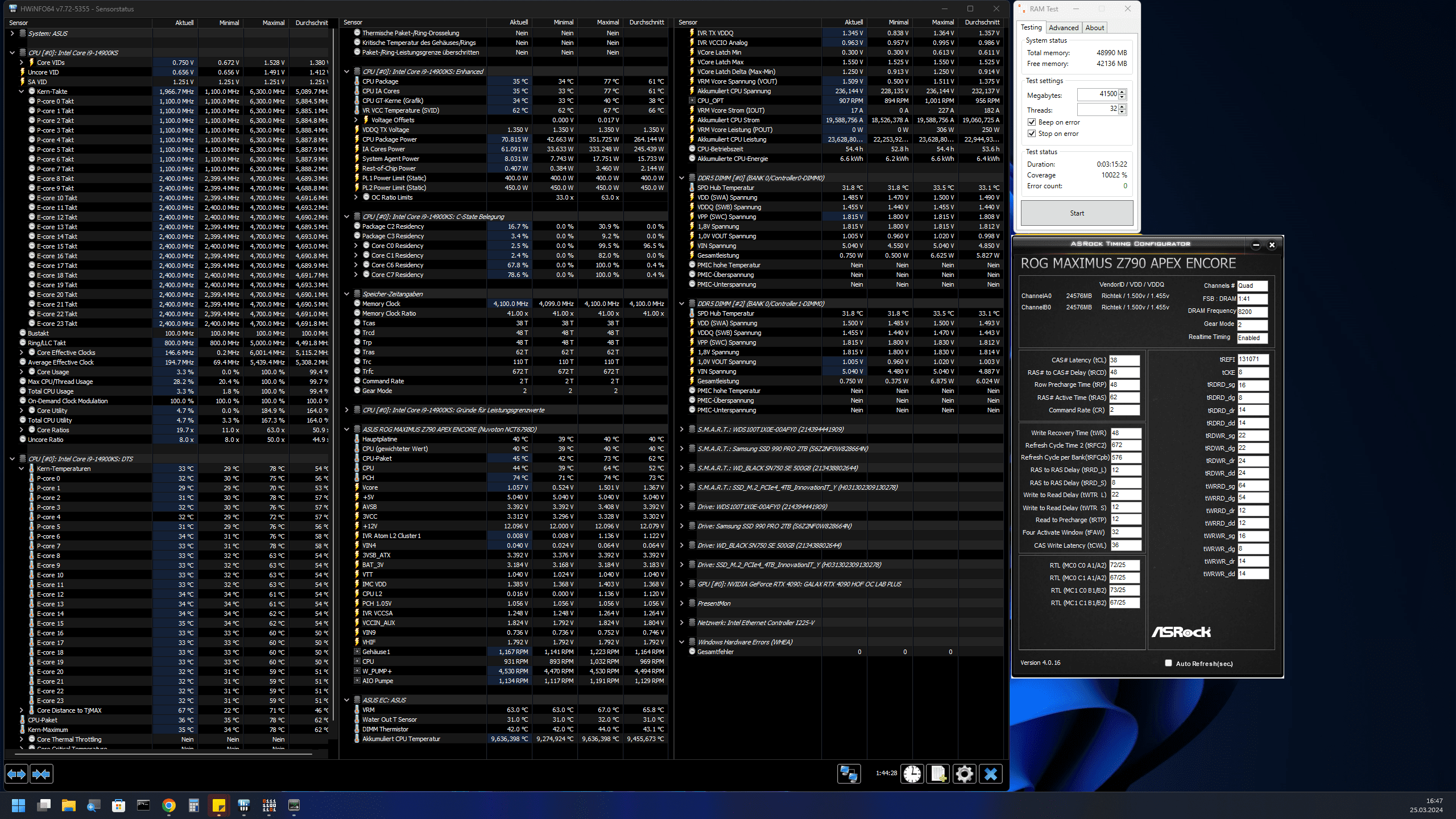Select the Water Out T Sensor row
Viewport: 1456px width, 819px height.
point(503,719)
